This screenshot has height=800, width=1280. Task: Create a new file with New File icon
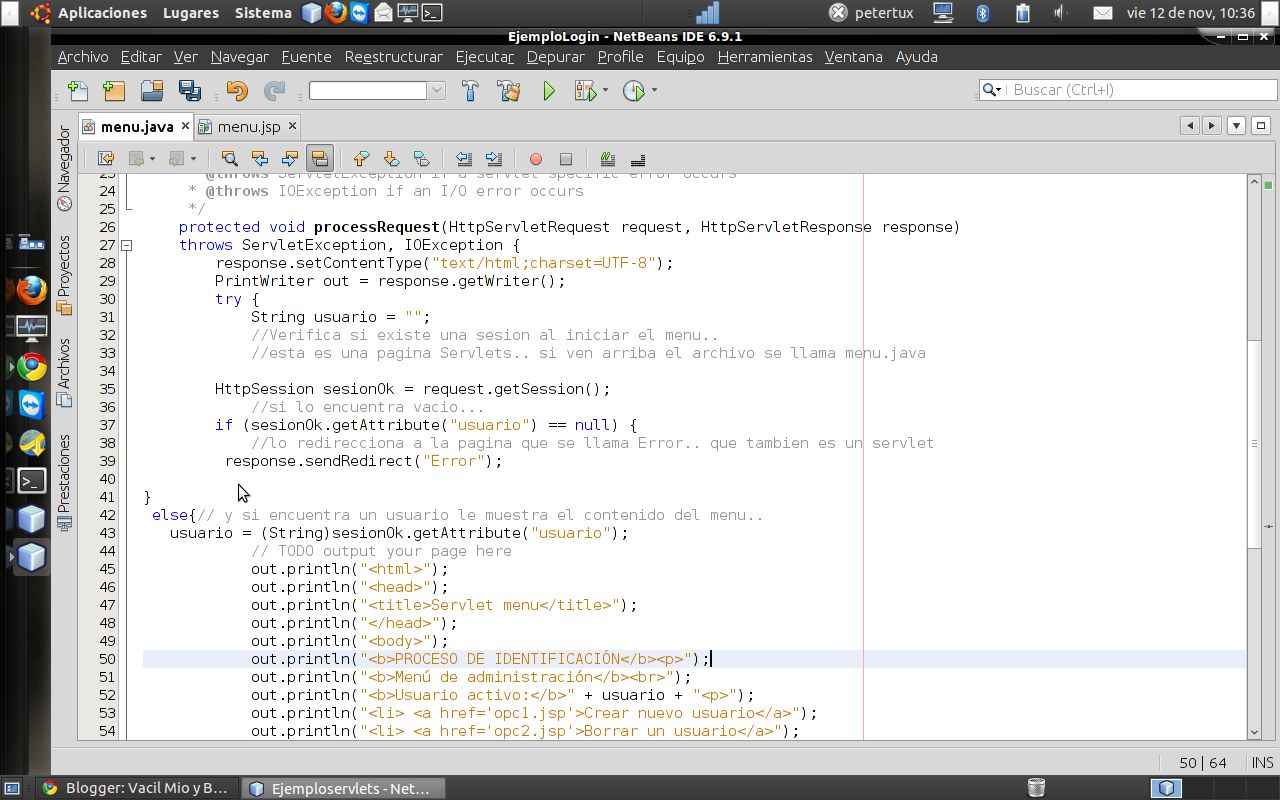78,90
